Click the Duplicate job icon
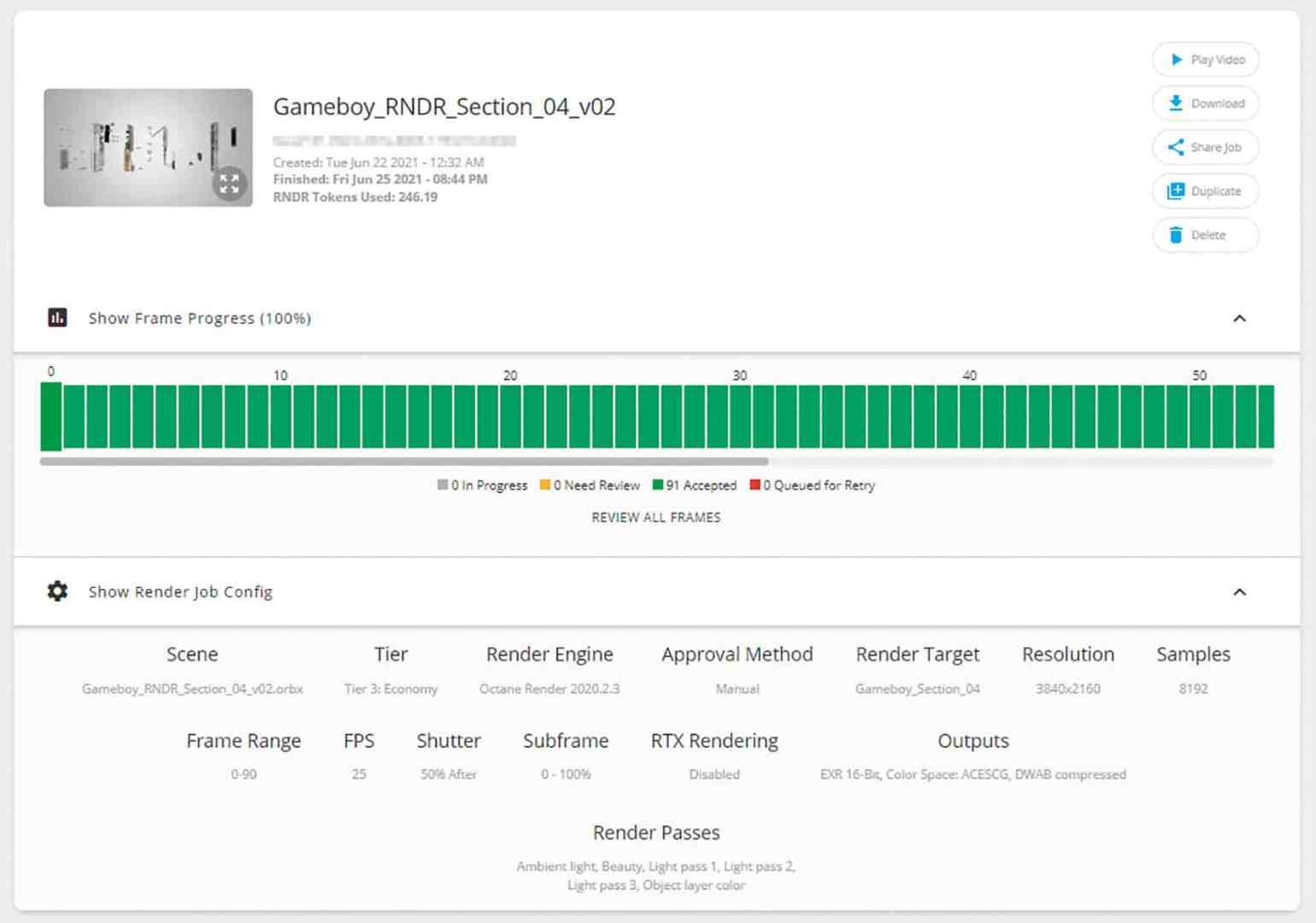 1177,191
